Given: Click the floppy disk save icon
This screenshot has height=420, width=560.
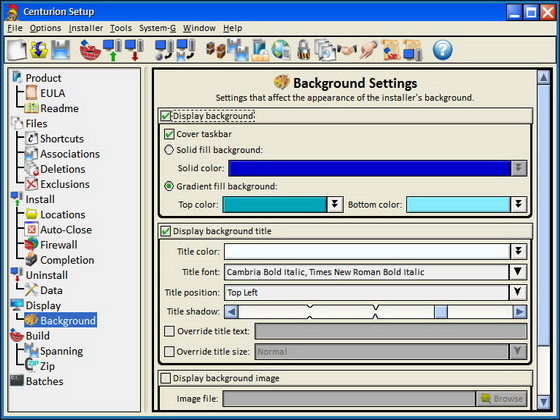Looking at the screenshot, I should 60,50.
